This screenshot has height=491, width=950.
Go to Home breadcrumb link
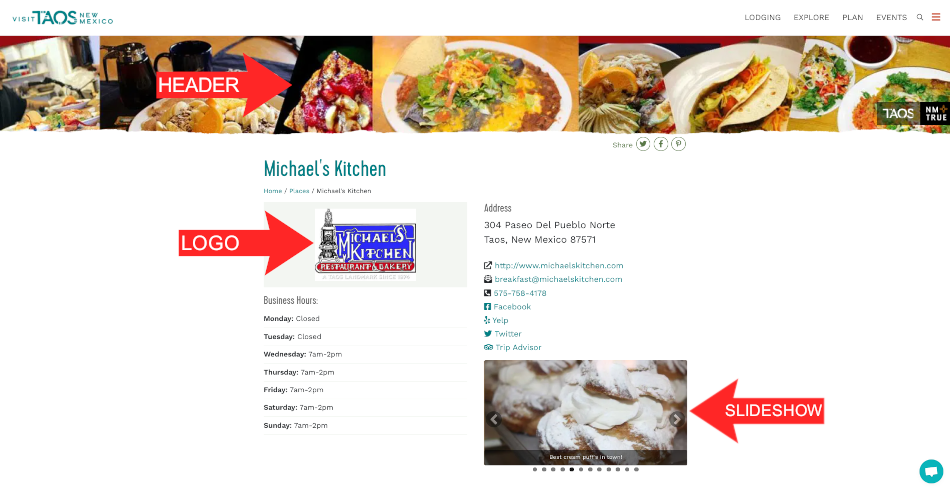pos(273,191)
